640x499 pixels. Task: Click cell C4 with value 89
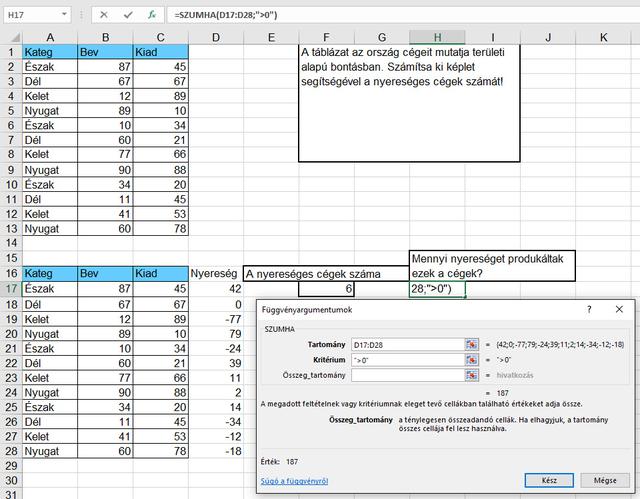coord(160,96)
